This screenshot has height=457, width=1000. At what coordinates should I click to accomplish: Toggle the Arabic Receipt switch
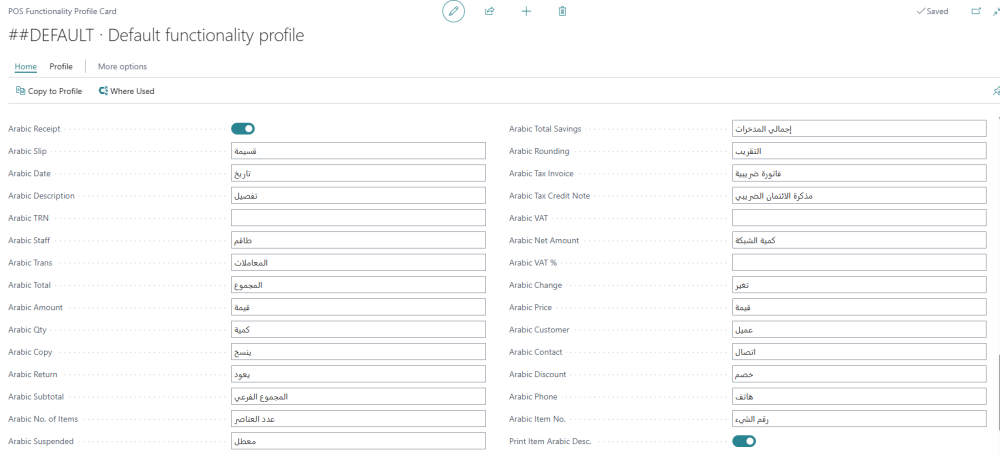(243, 129)
